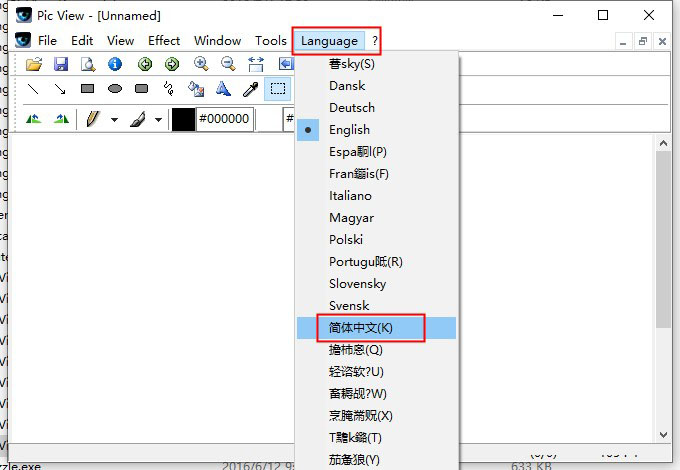680x470 pixels.
Task: Click the flip vertical icon
Action: (61, 118)
